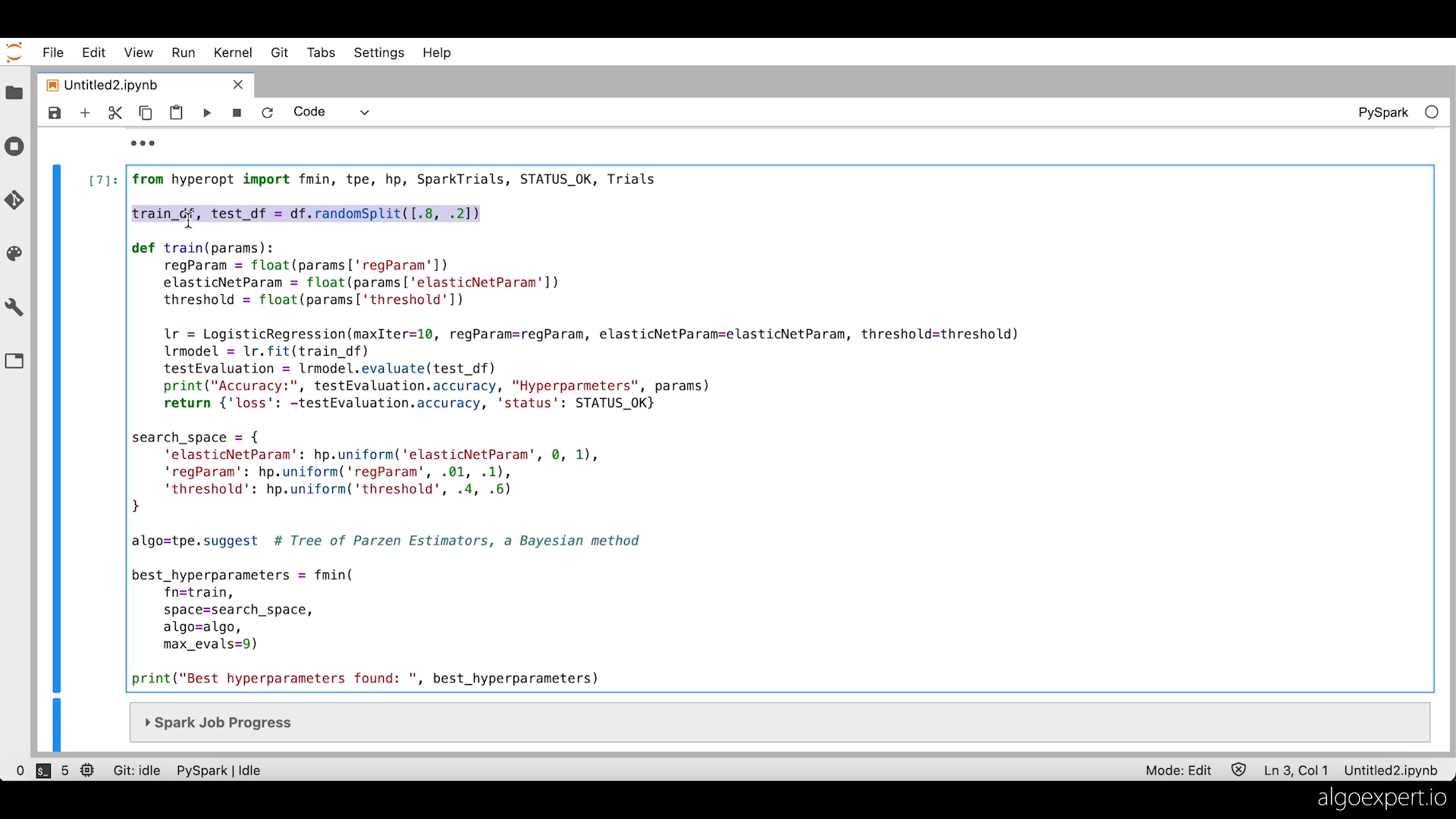1456x819 pixels.
Task: Cut the selected cell
Action: click(115, 112)
